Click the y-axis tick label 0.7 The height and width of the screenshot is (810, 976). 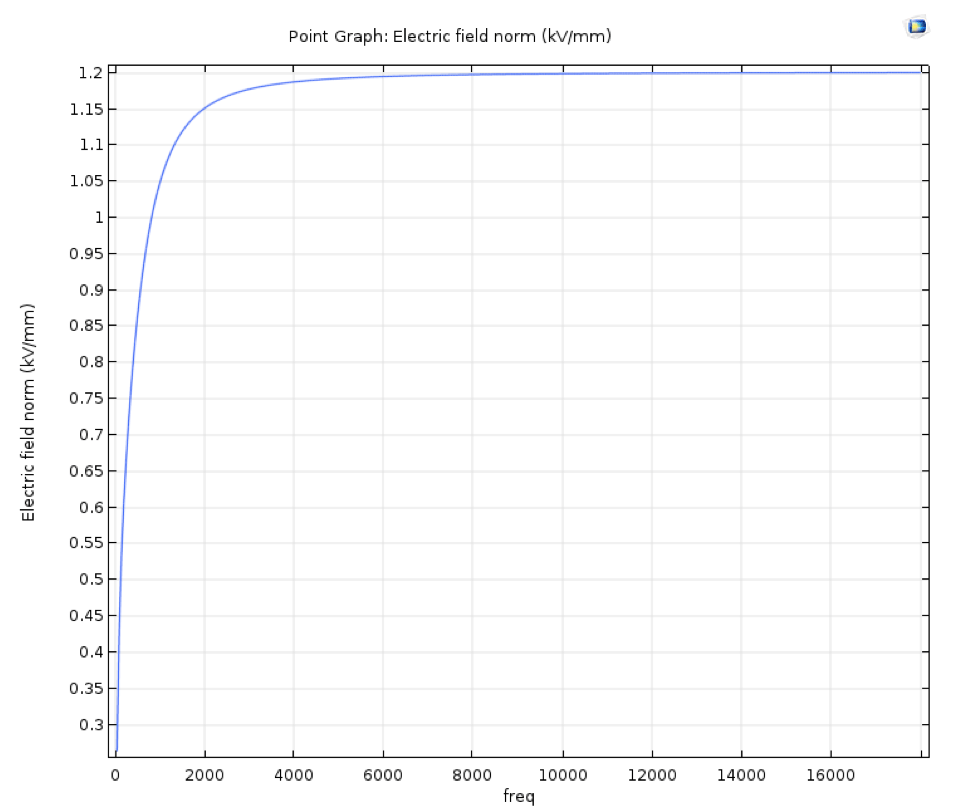[91, 435]
